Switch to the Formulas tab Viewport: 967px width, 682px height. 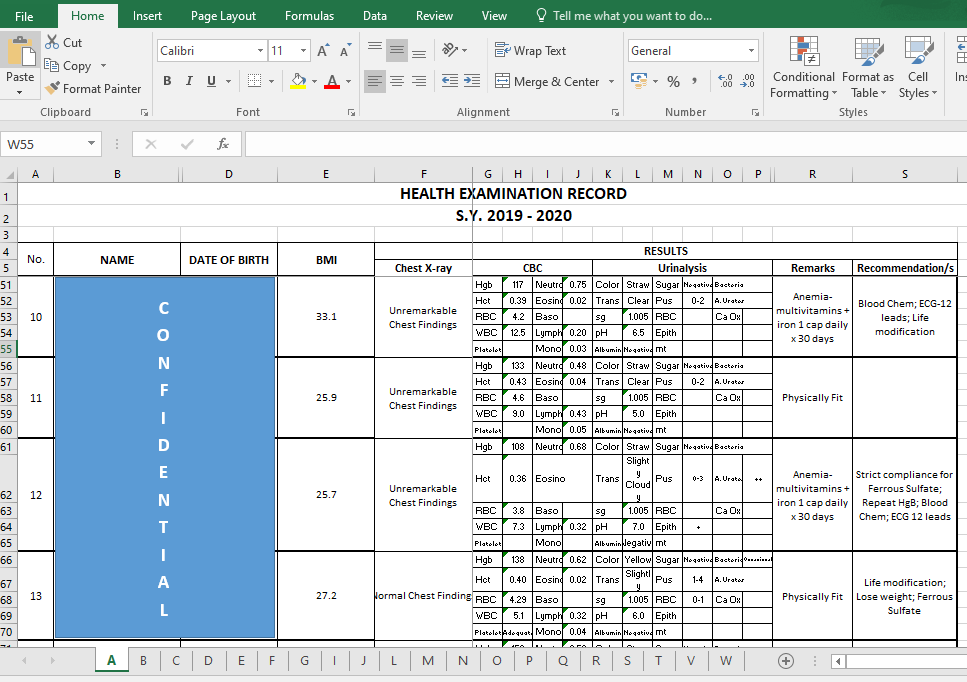pos(310,16)
